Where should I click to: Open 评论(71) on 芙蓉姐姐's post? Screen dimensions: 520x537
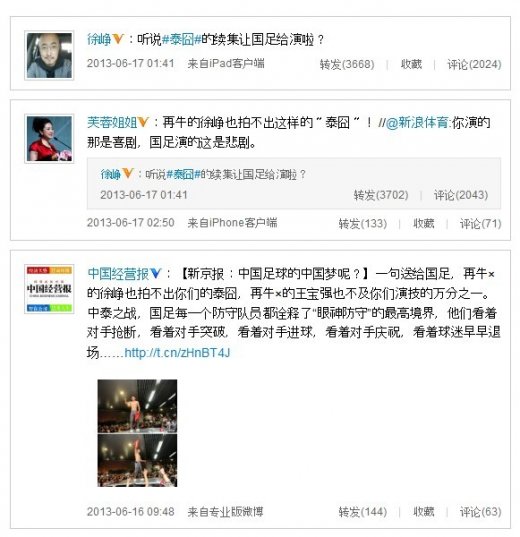click(481, 224)
